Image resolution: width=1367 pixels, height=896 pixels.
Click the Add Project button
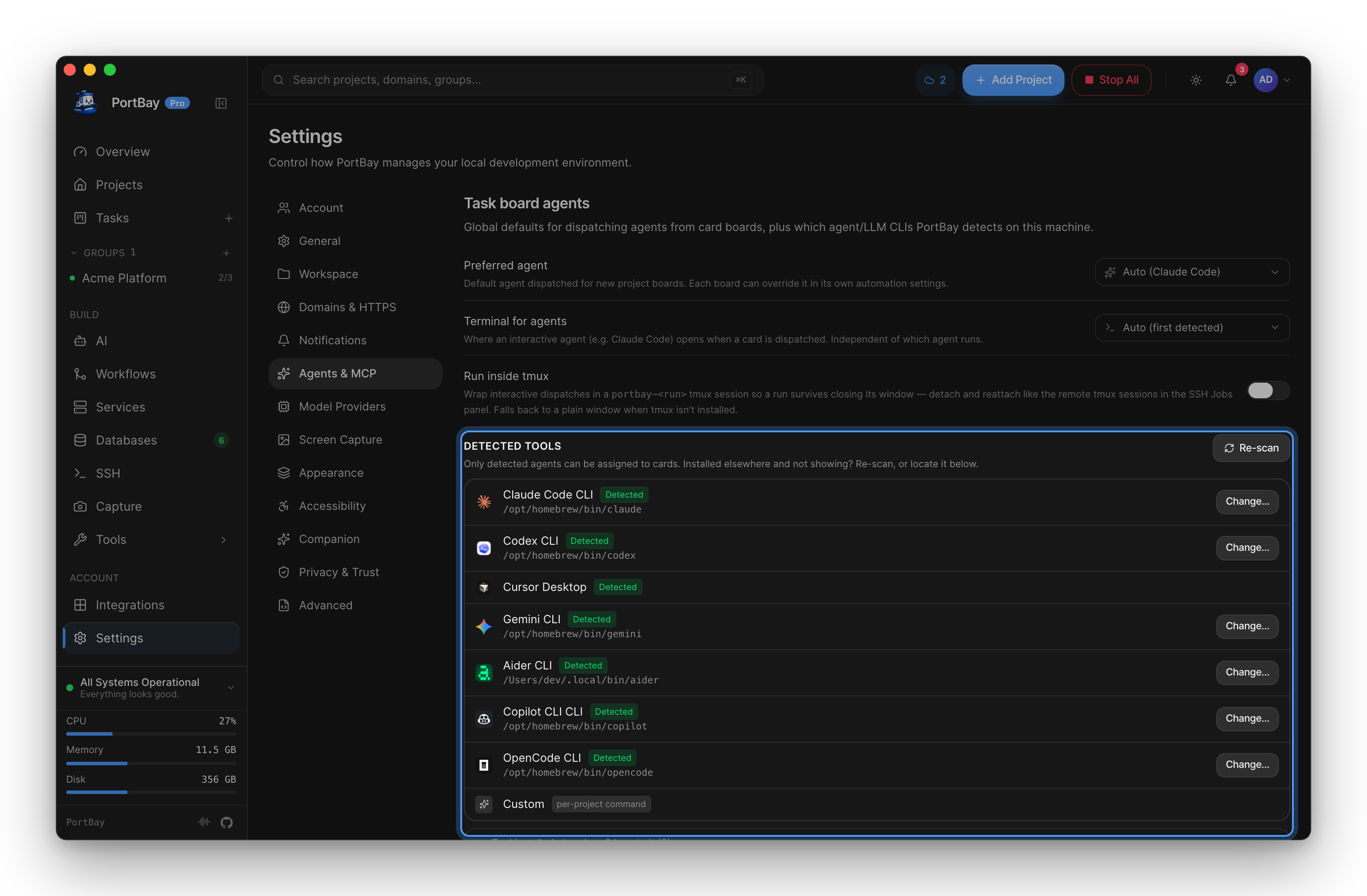1013,81
